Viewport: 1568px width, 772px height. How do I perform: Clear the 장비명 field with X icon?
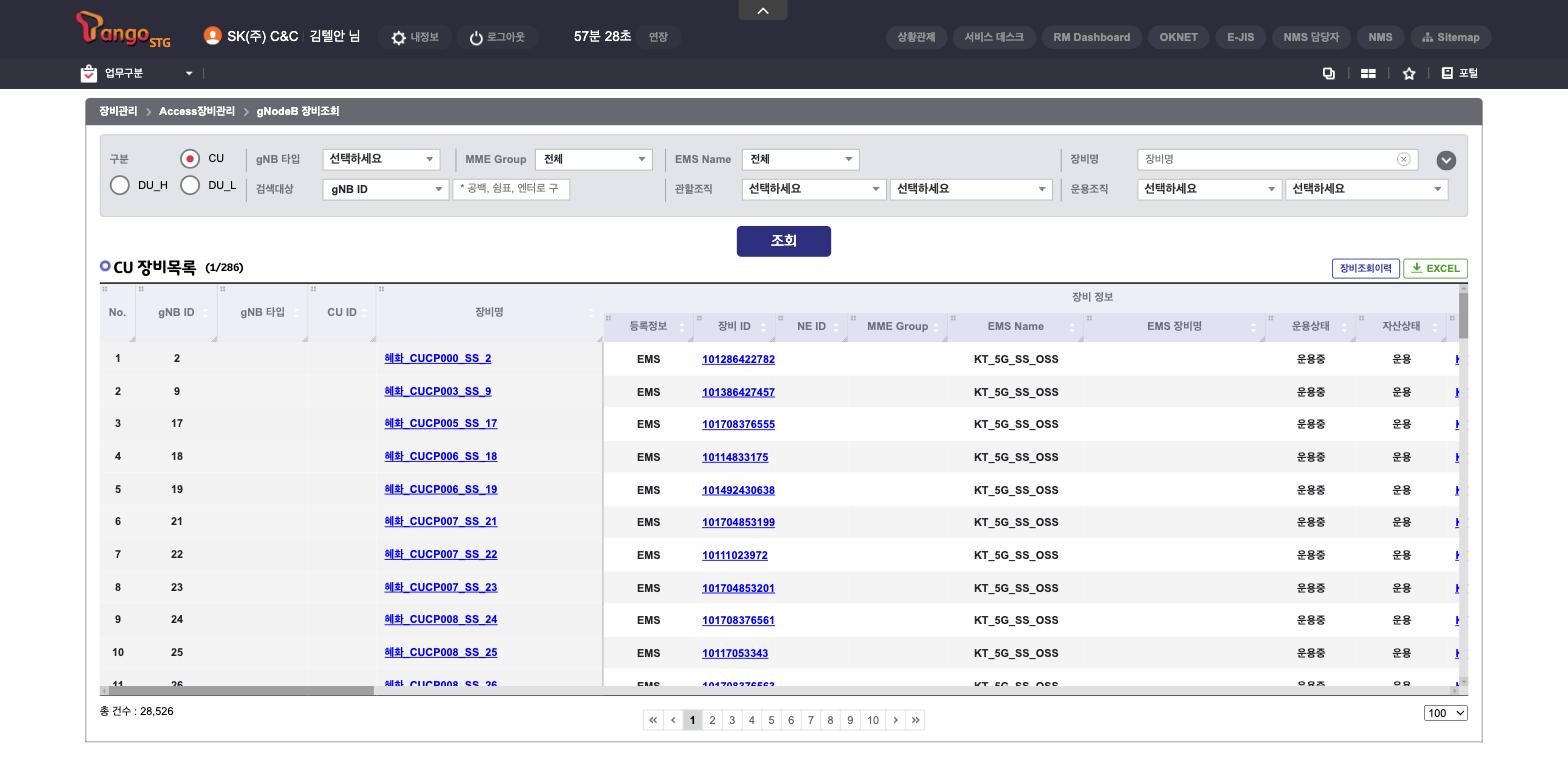coord(1403,159)
